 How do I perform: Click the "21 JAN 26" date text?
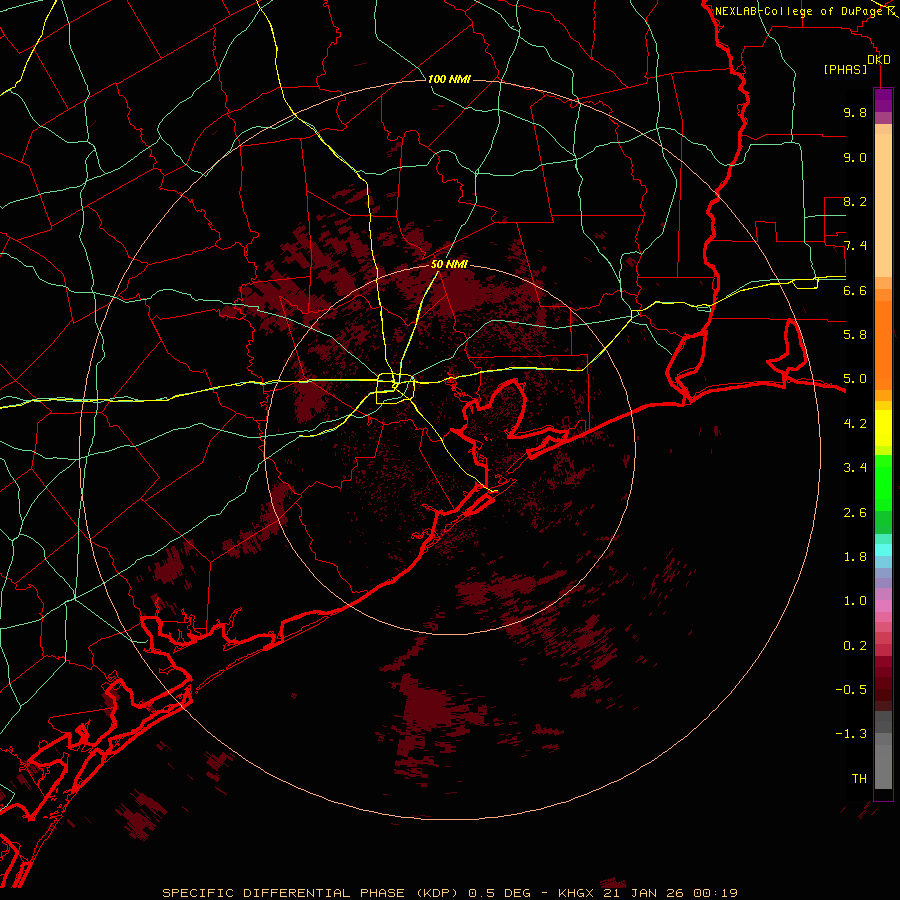tap(644, 893)
